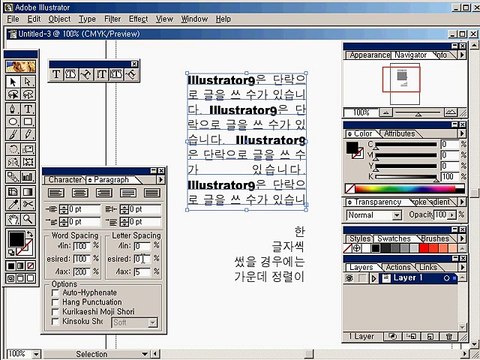
Task: Select the Pen tool
Action: (x=13, y=109)
